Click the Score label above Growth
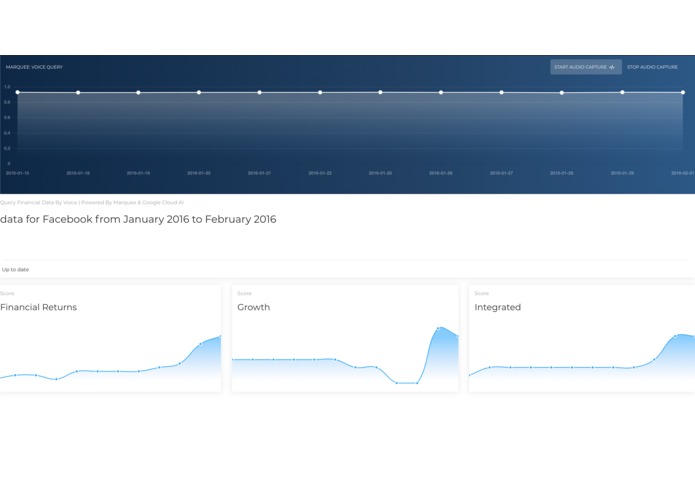The height and width of the screenshot is (494, 695). 244,293
